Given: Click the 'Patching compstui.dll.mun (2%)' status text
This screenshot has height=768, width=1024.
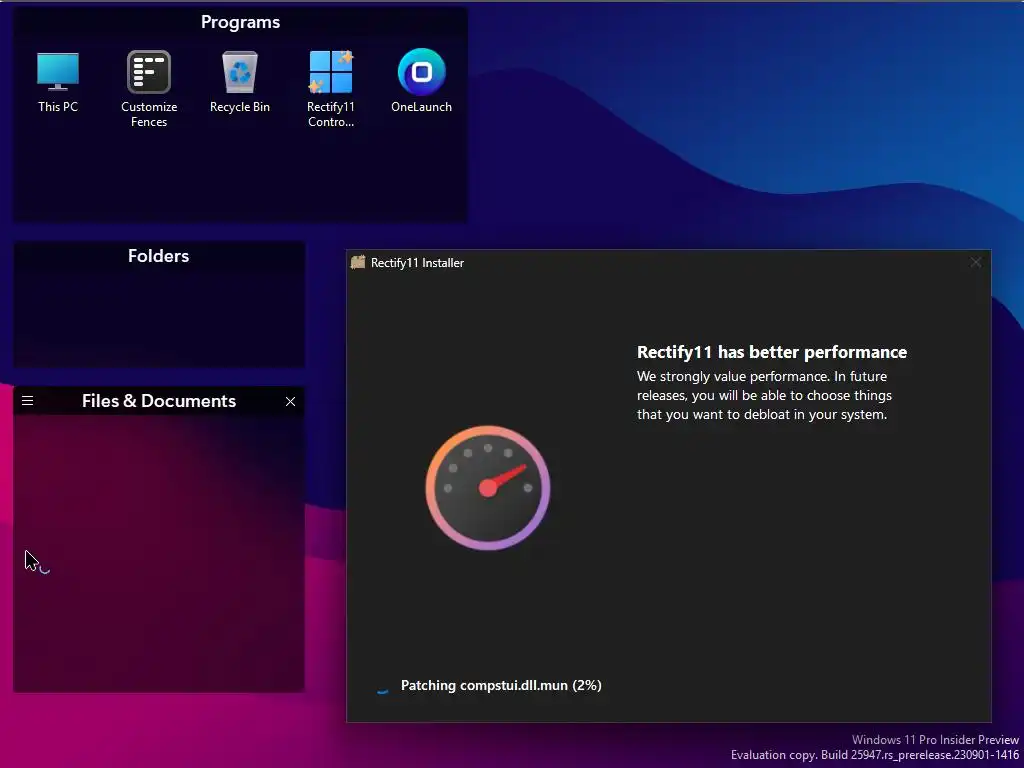Looking at the screenshot, I should (x=501, y=685).
